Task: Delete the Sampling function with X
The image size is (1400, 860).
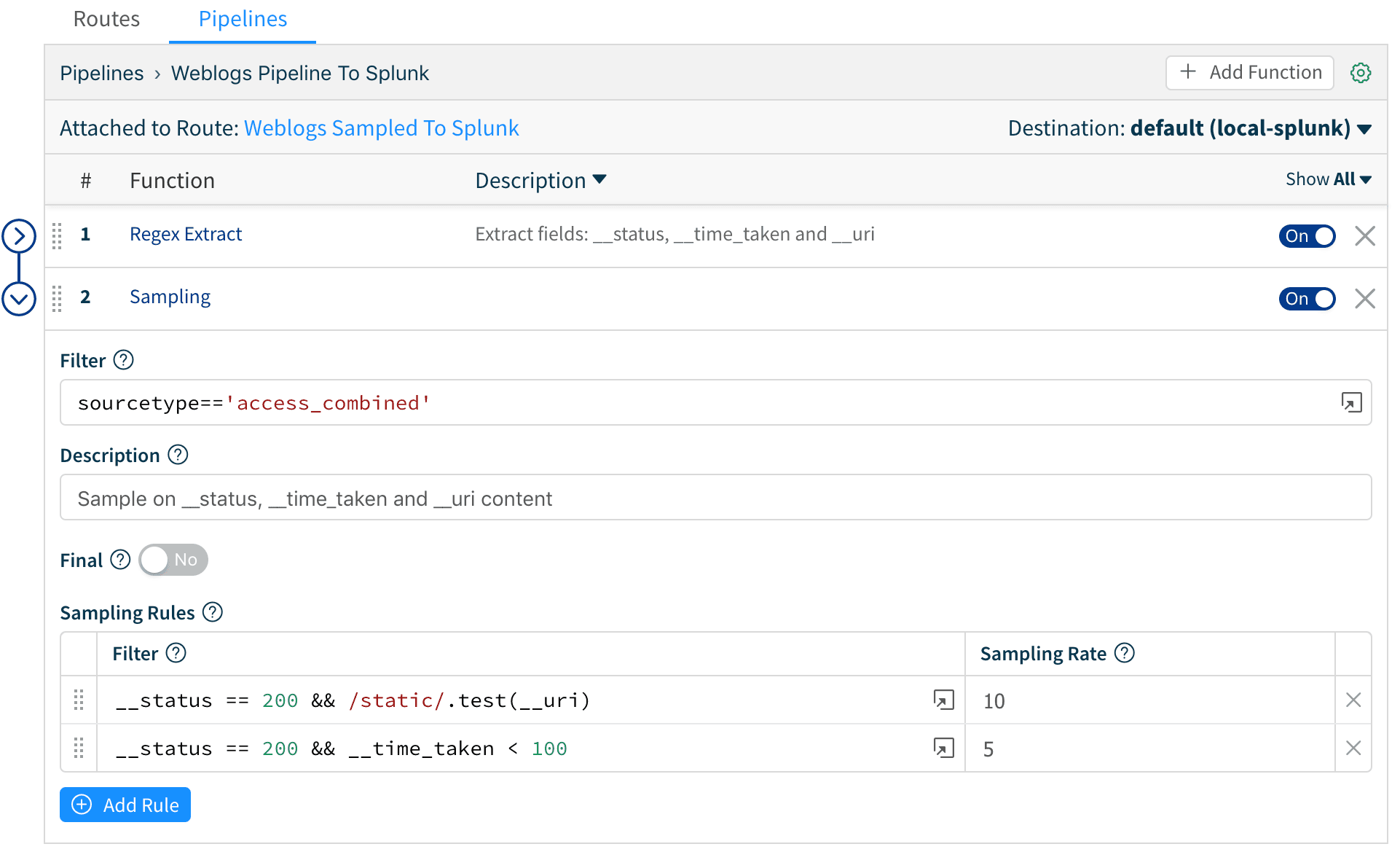Action: (x=1364, y=299)
